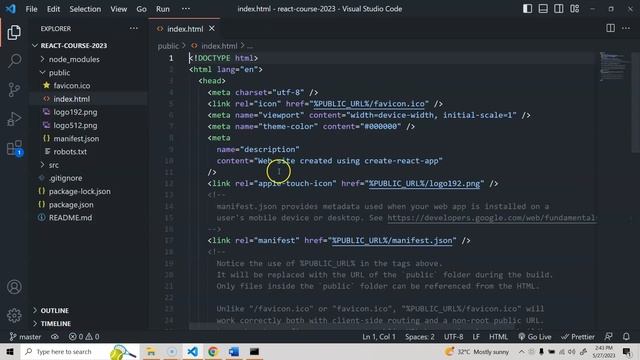Open the Explorer view in activity bar
Screen dimensions: 640x360
[x=14, y=32]
